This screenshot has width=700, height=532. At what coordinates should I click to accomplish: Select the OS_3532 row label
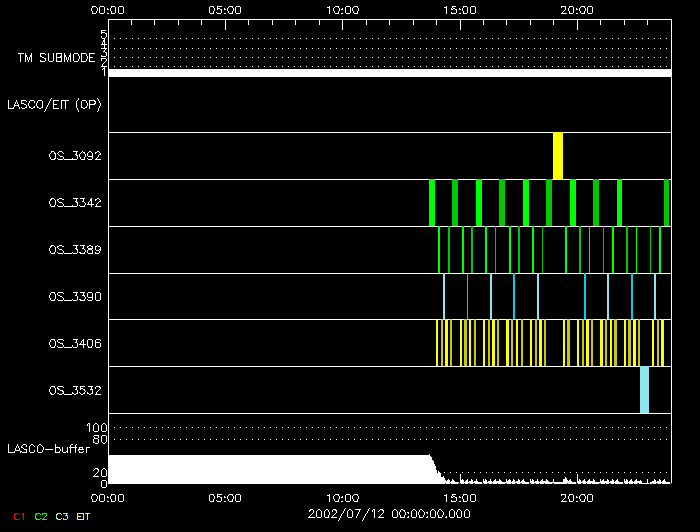tap(75, 391)
